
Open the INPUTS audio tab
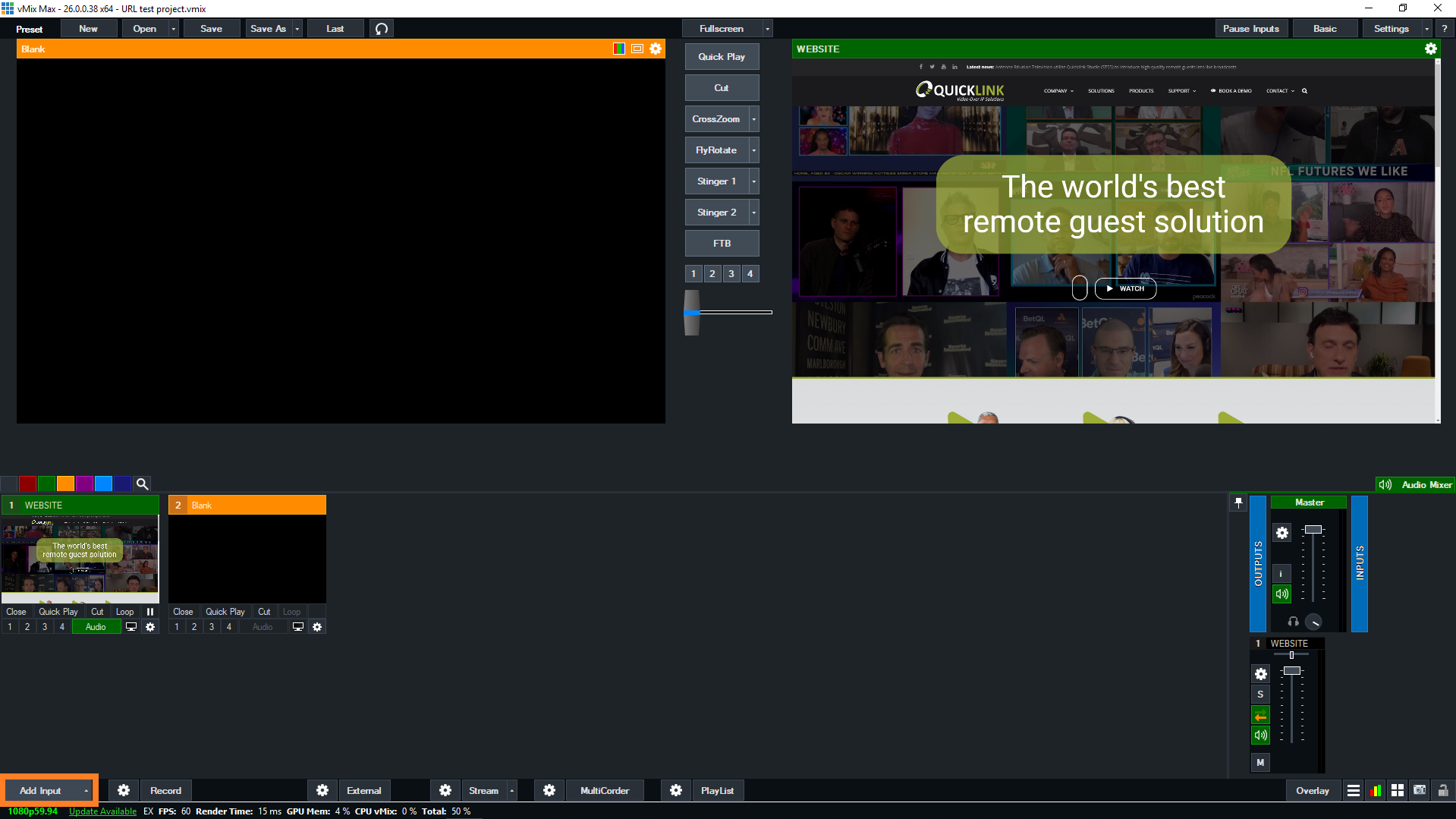[x=1360, y=564]
